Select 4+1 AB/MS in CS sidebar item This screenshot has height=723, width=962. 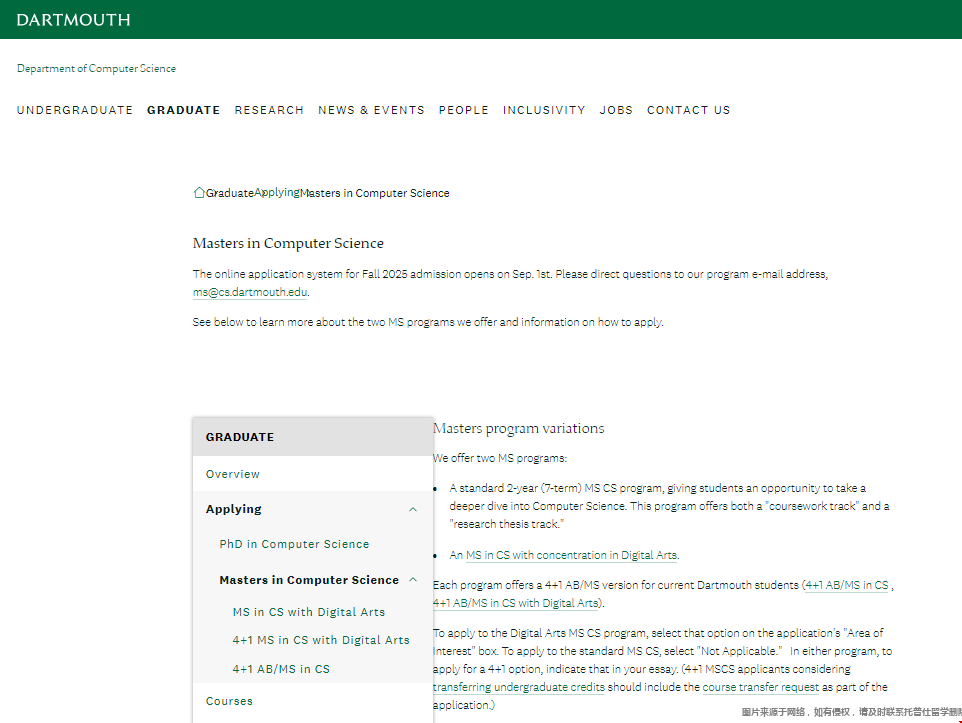click(x=281, y=669)
